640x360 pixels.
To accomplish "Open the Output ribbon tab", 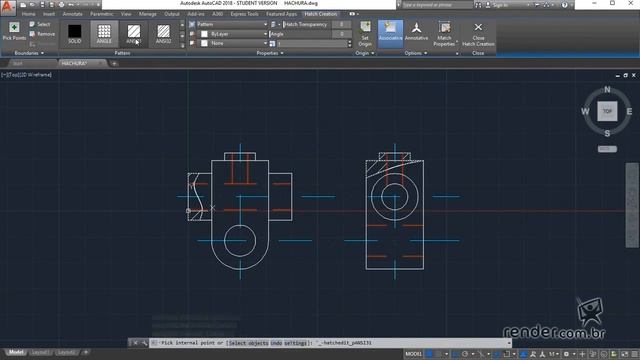I will [172, 14].
